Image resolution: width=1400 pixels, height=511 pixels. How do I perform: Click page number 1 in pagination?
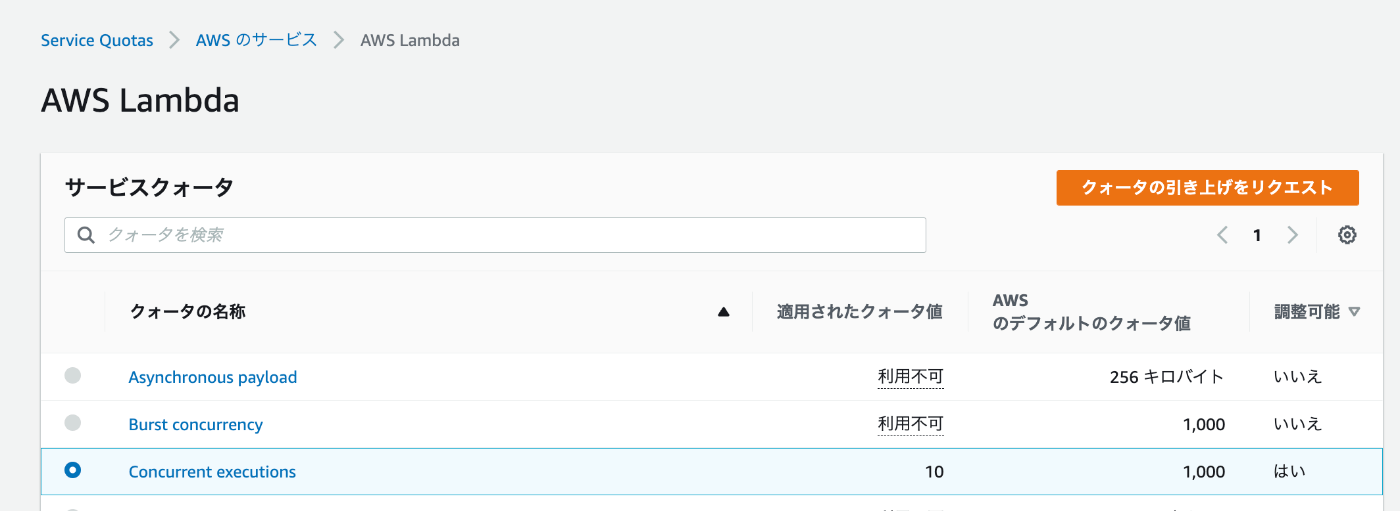tap(1257, 236)
